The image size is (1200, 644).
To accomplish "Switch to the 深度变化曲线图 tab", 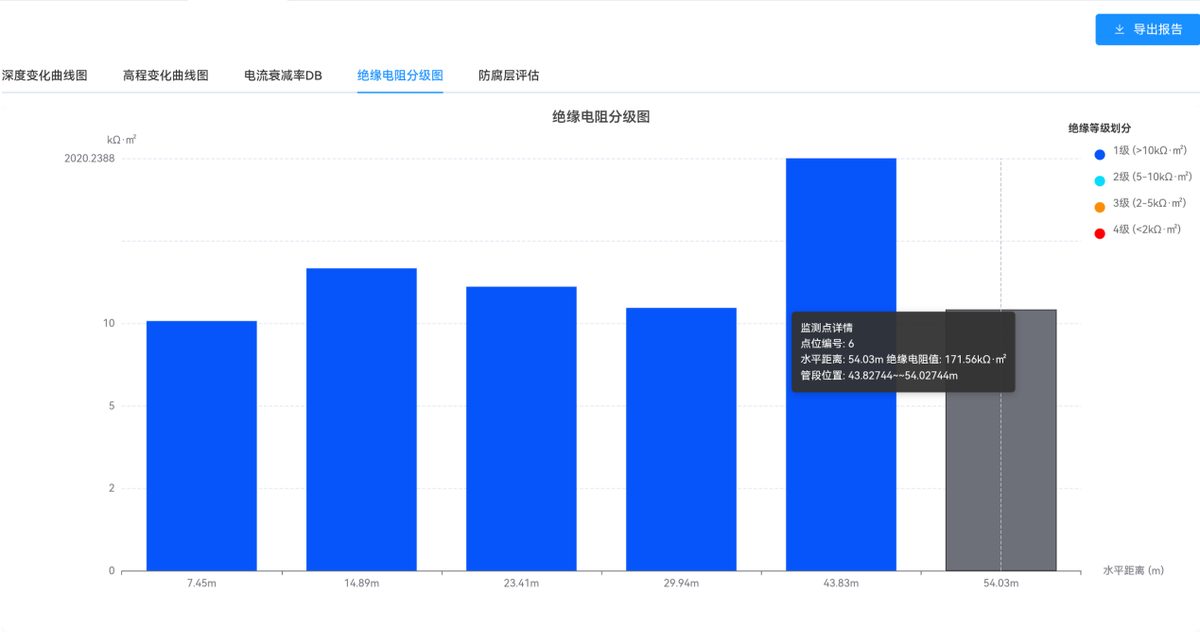I will pos(44,75).
